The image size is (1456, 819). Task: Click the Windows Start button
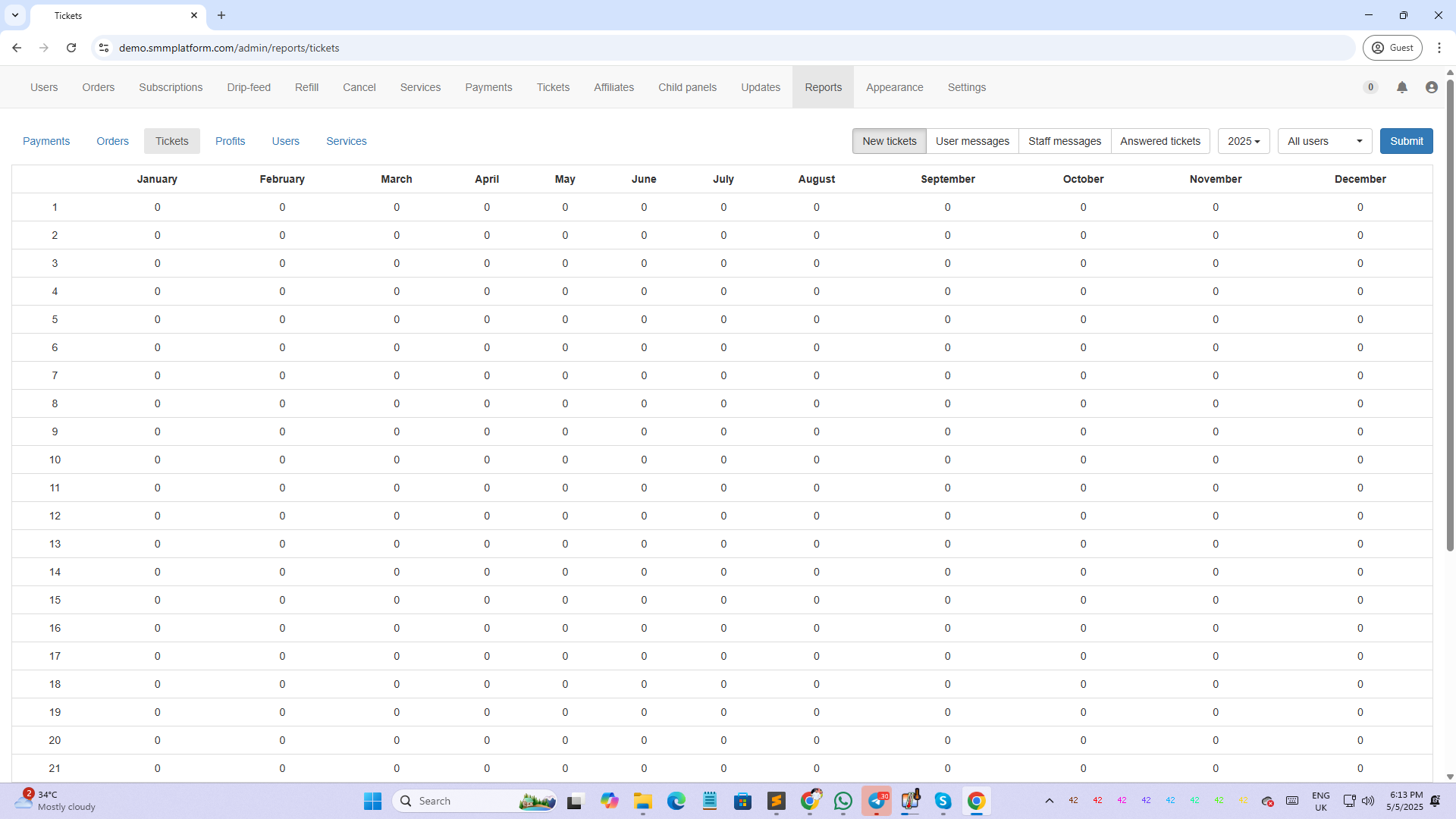(372, 801)
